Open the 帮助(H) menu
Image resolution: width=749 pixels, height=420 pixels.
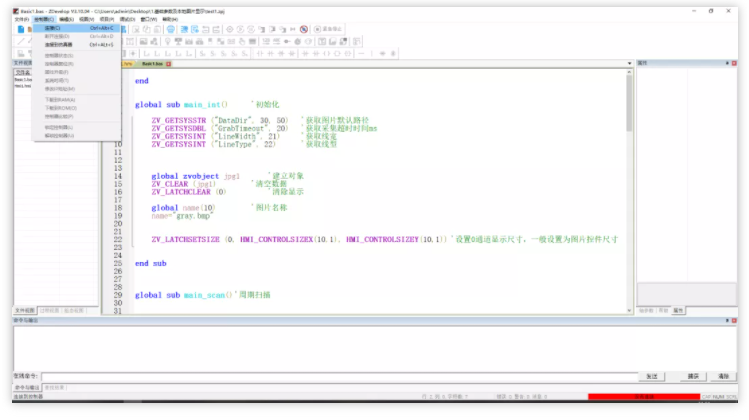point(170,19)
